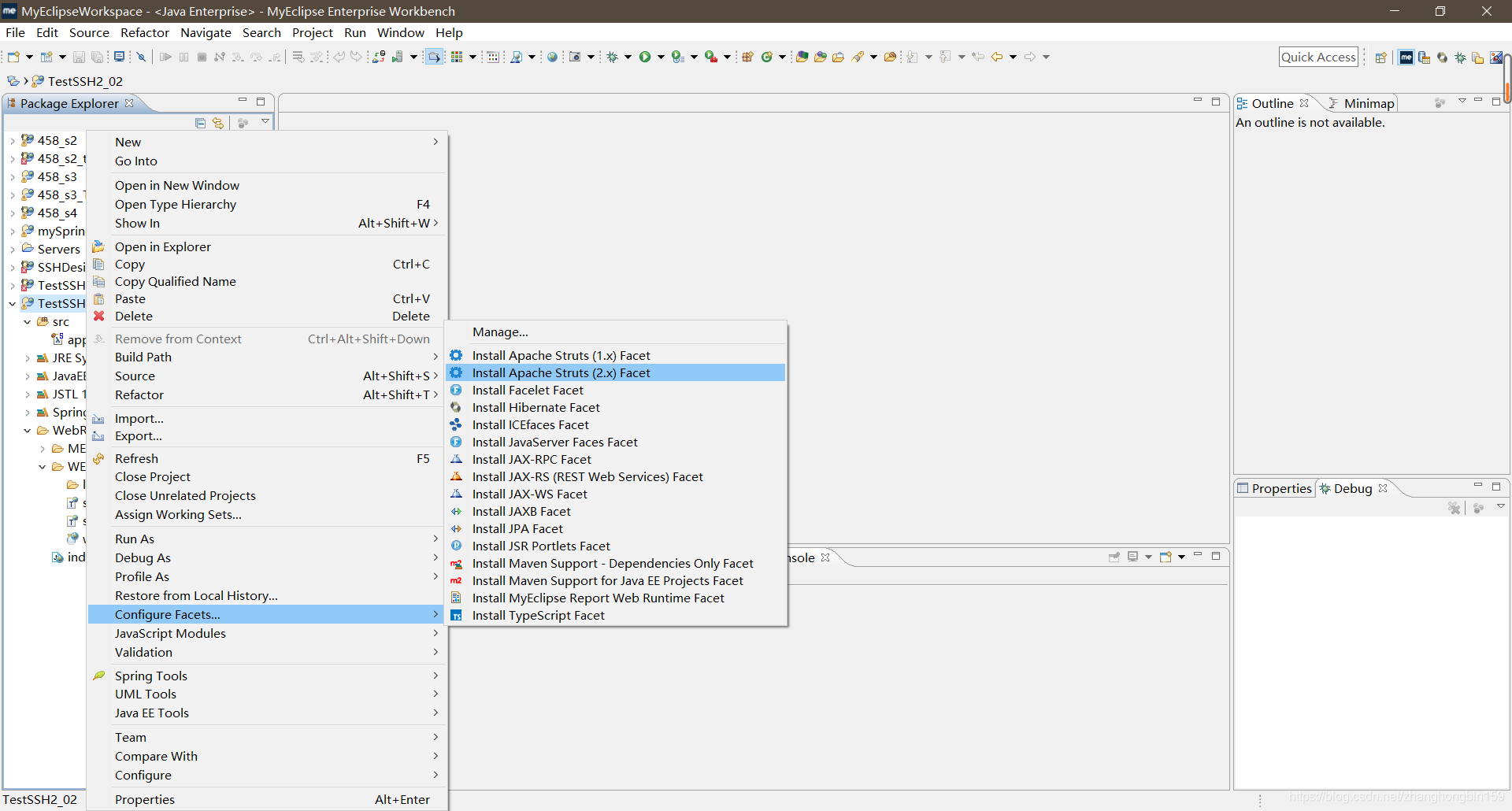Open the Navigate menu
The height and width of the screenshot is (811, 1512).
[x=206, y=32]
